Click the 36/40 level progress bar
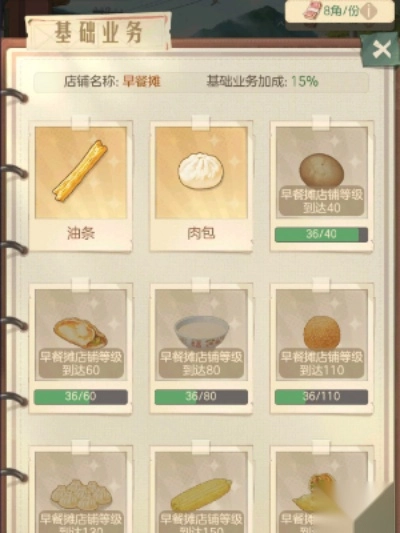 pos(321,235)
